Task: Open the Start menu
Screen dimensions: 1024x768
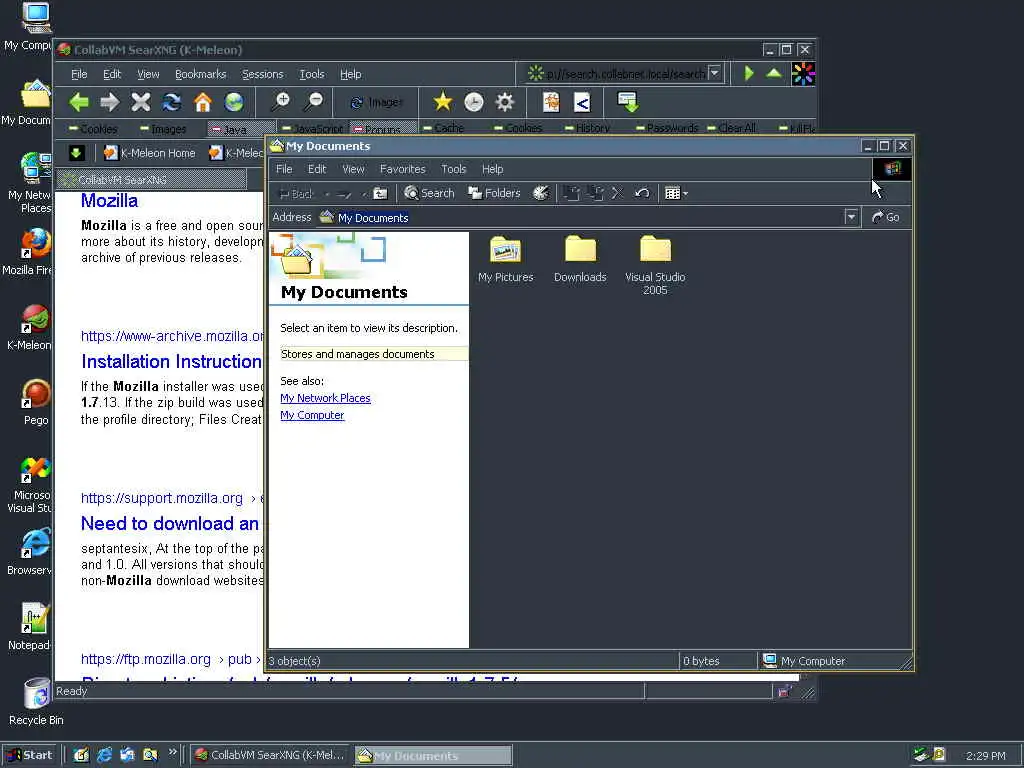Action: tap(29, 755)
